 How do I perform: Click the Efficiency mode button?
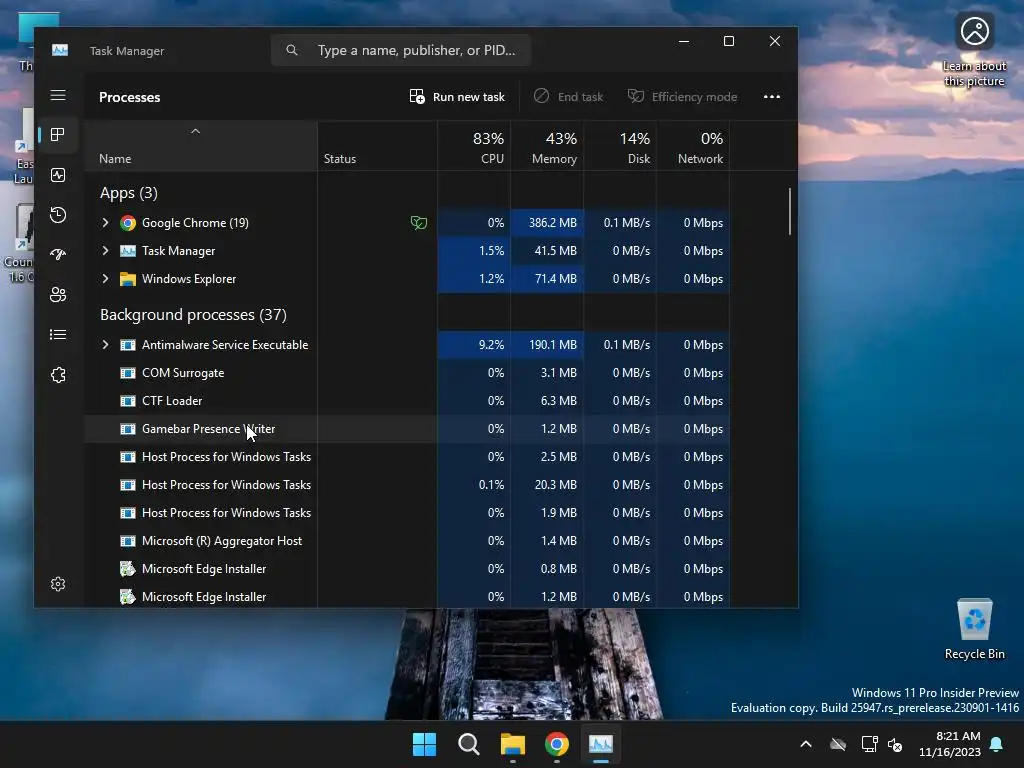(x=682, y=97)
